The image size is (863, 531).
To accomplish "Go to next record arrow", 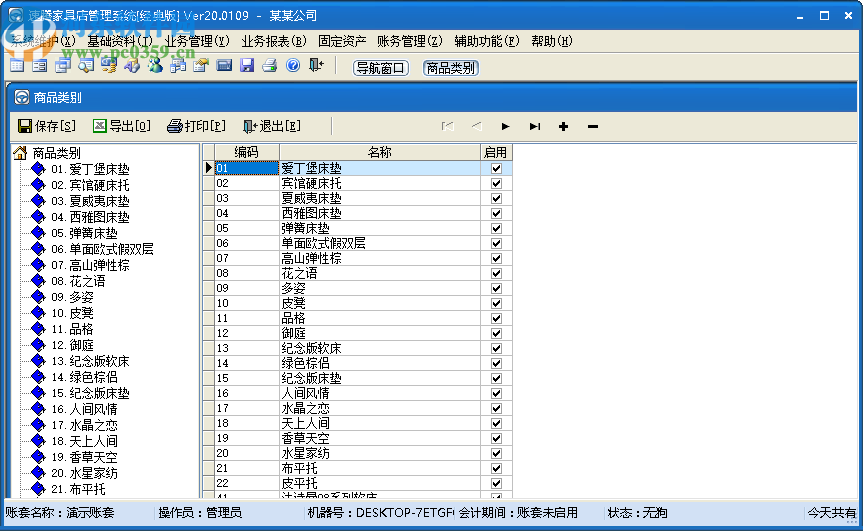I will pos(505,127).
